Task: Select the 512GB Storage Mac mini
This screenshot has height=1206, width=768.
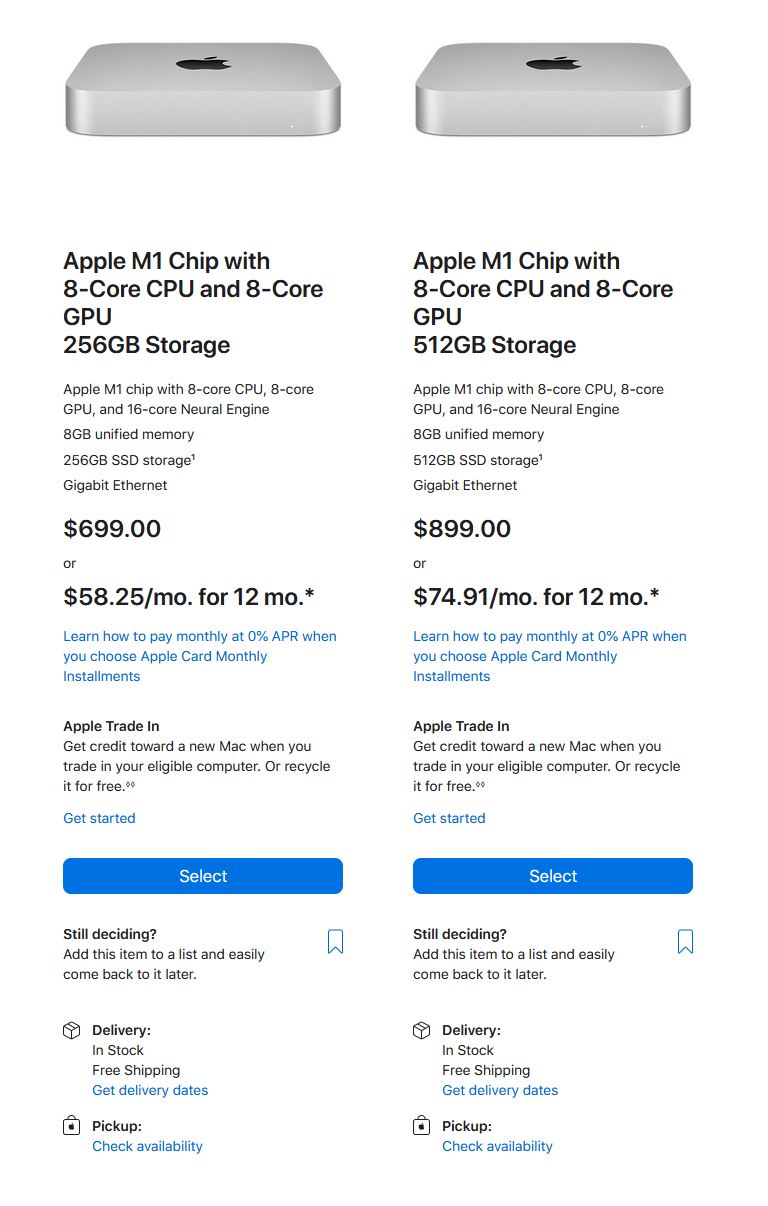Action: coord(553,876)
